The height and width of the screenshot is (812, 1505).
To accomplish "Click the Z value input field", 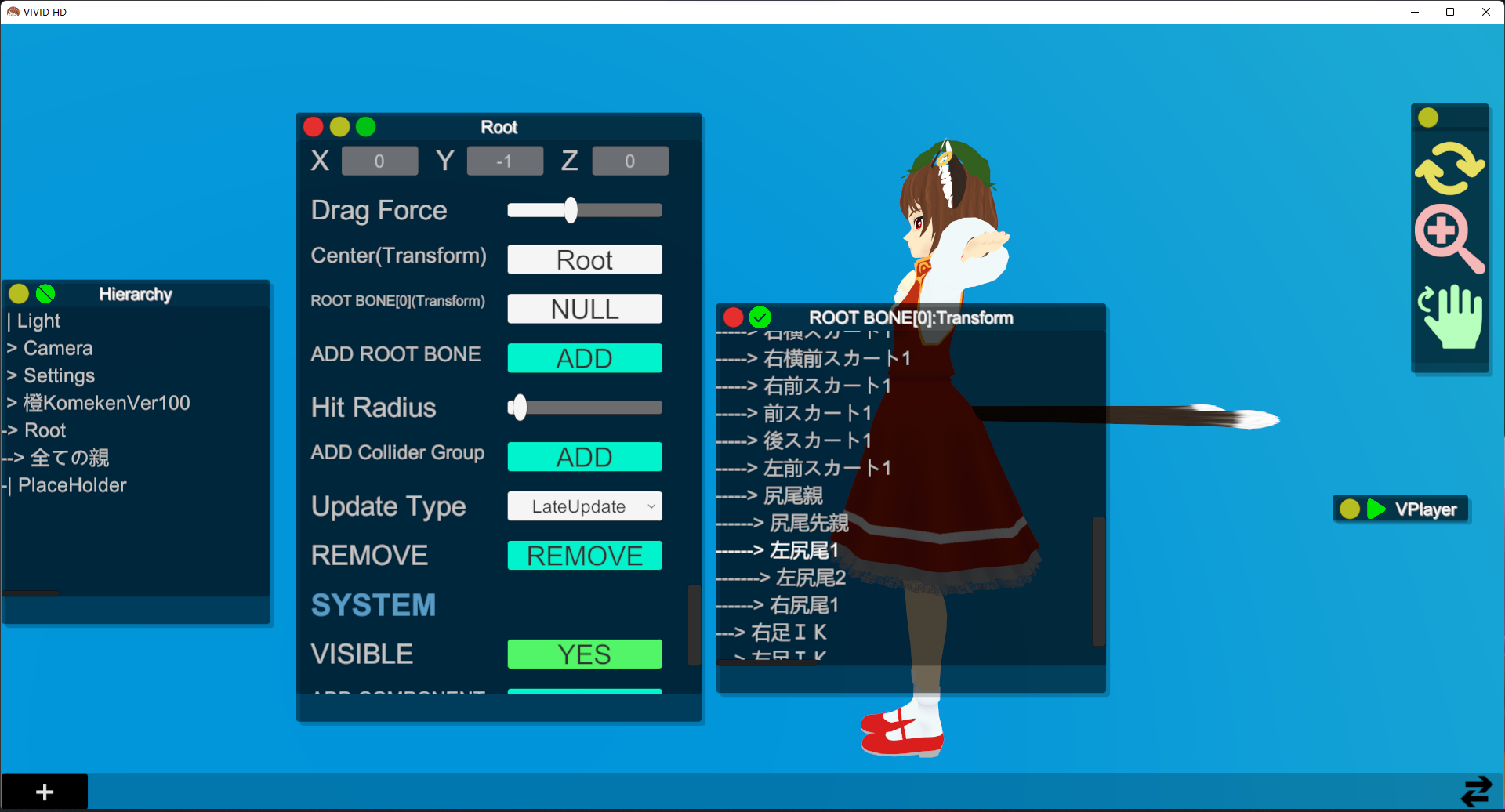I will [x=630, y=161].
